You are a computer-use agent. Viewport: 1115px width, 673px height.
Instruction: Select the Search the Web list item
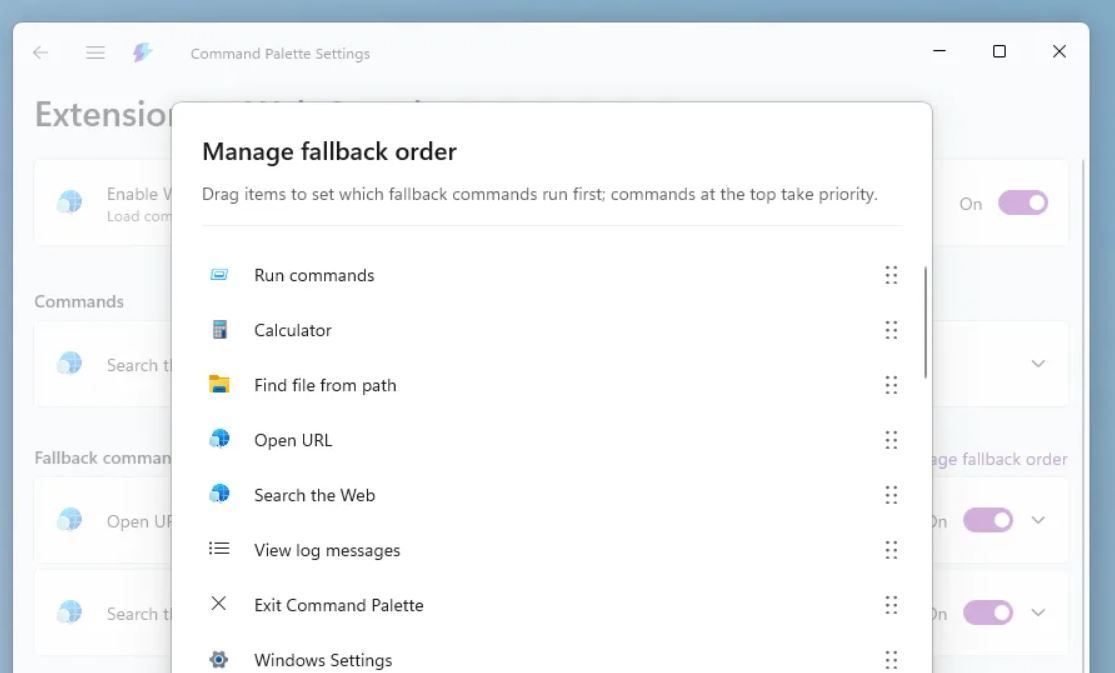coord(314,495)
